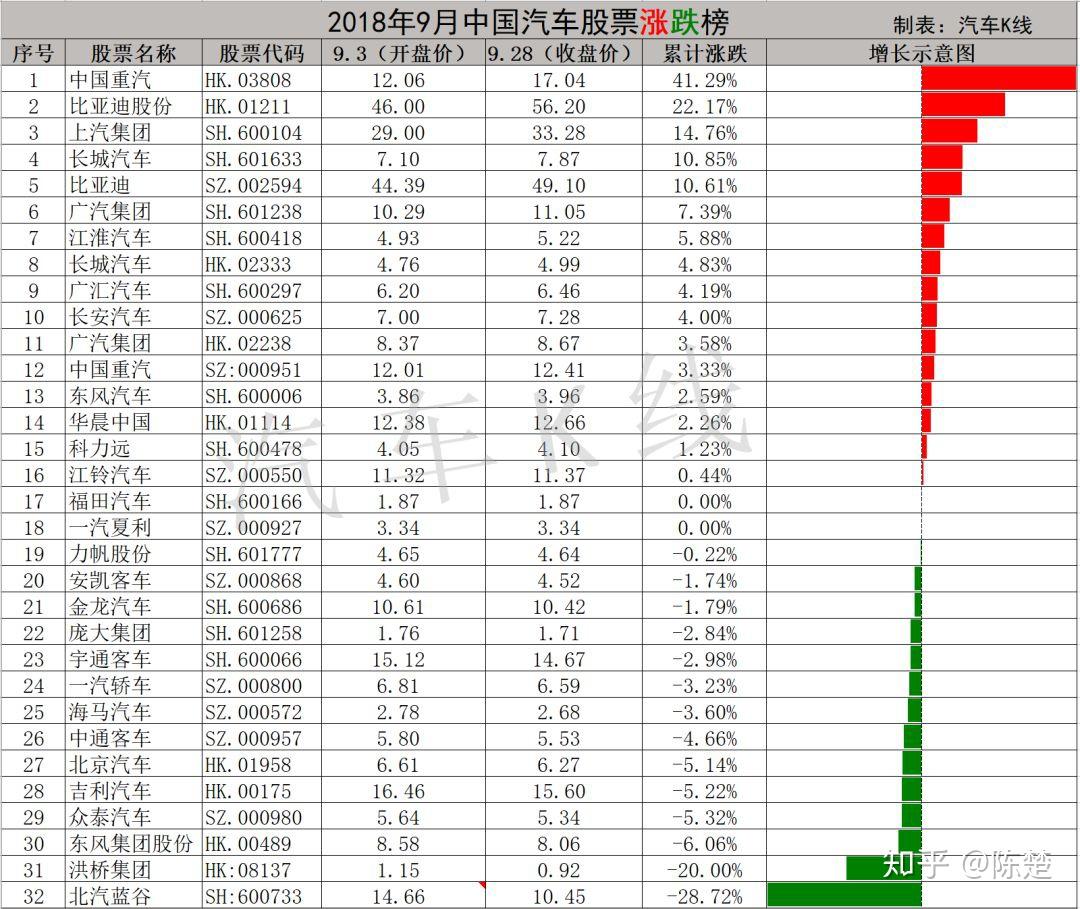Click stock name 长安汽车
The height and width of the screenshot is (909, 1080).
tap(110, 317)
